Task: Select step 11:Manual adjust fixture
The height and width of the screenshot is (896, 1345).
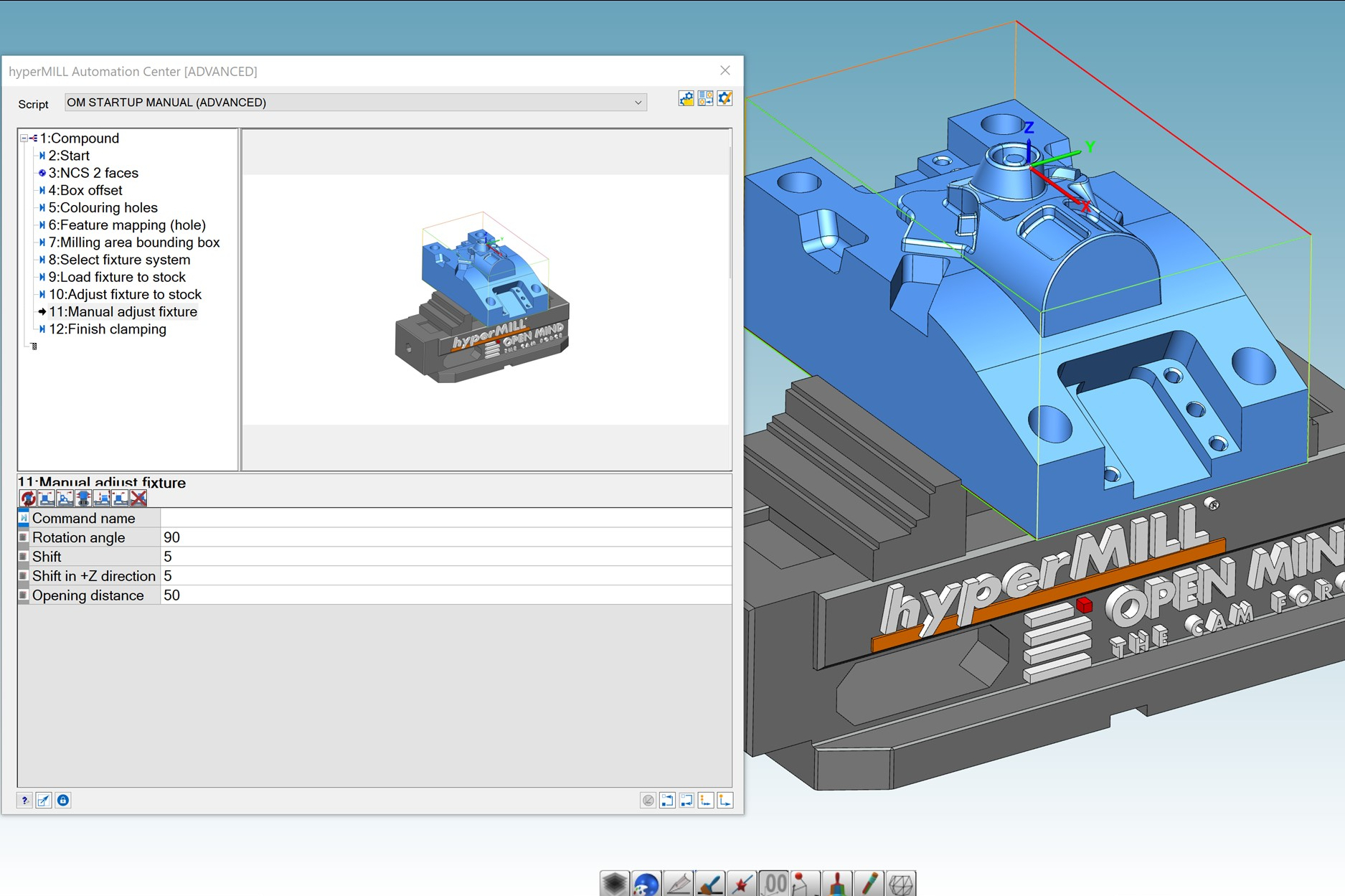Action: click(123, 312)
